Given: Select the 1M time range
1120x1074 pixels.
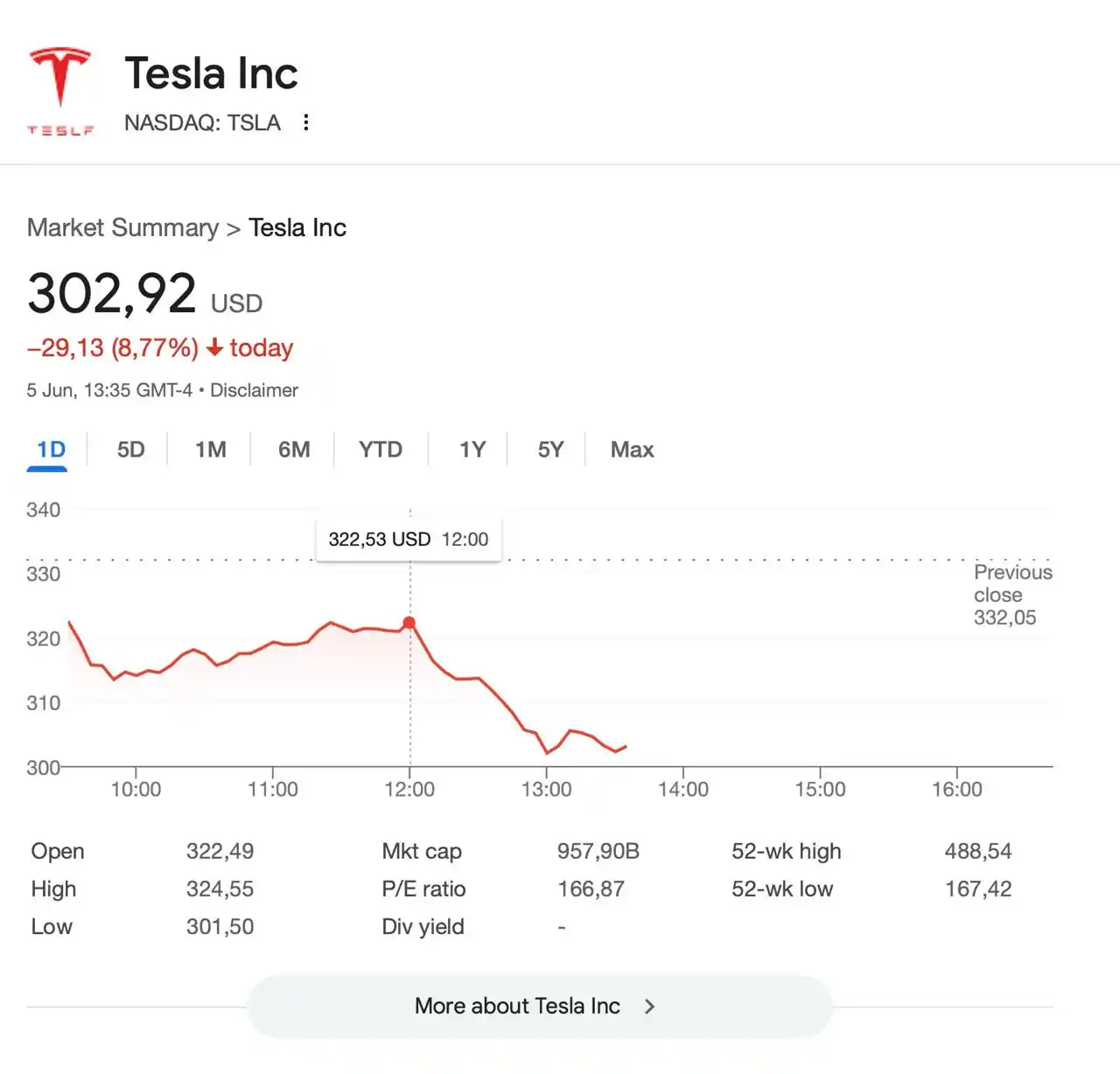Looking at the screenshot, I should (x=210, y=449).
